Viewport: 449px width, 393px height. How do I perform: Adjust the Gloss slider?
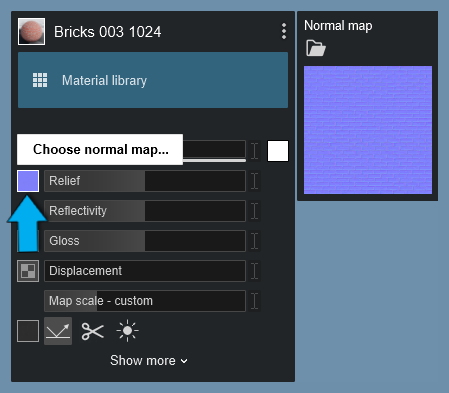tap(145, 241)
